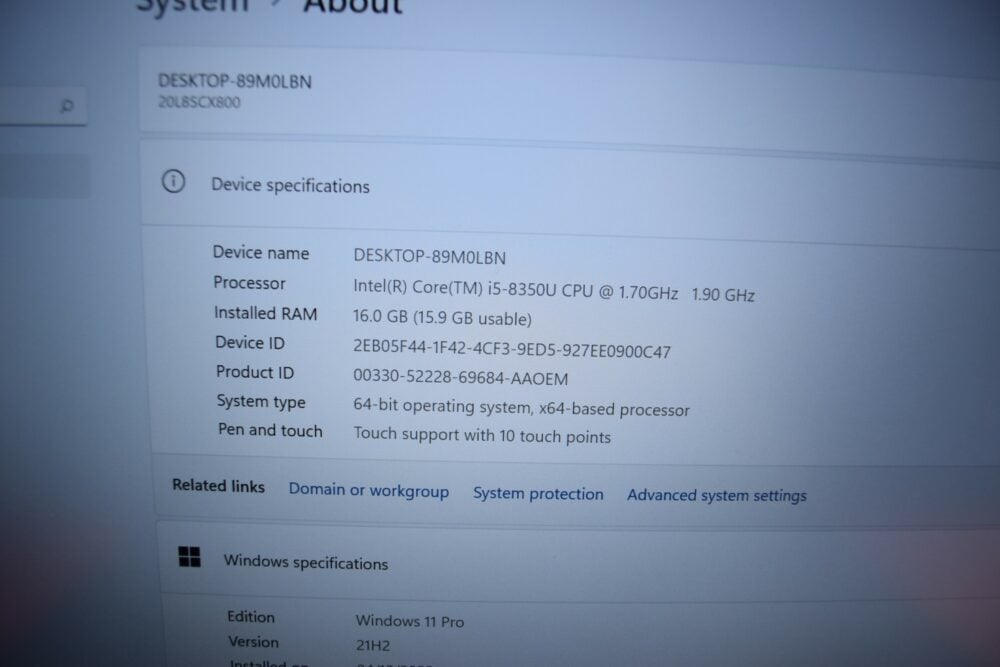This screenshot has height=667, width=1000.
Task: Select the Product ID value 00330-52228-69684-AAOEM
Action: (x=460, y=377)
